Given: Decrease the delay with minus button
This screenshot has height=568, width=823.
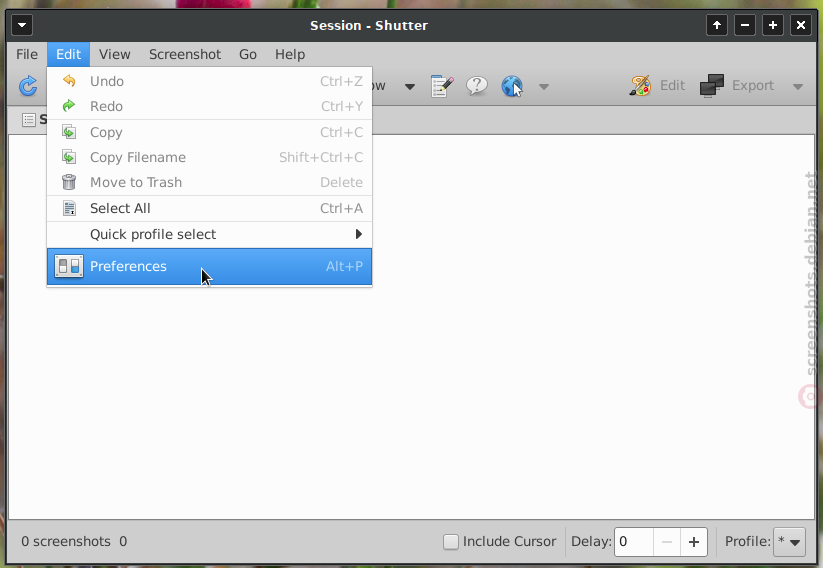Looking at the screenshot, I should tap(667, 542).
